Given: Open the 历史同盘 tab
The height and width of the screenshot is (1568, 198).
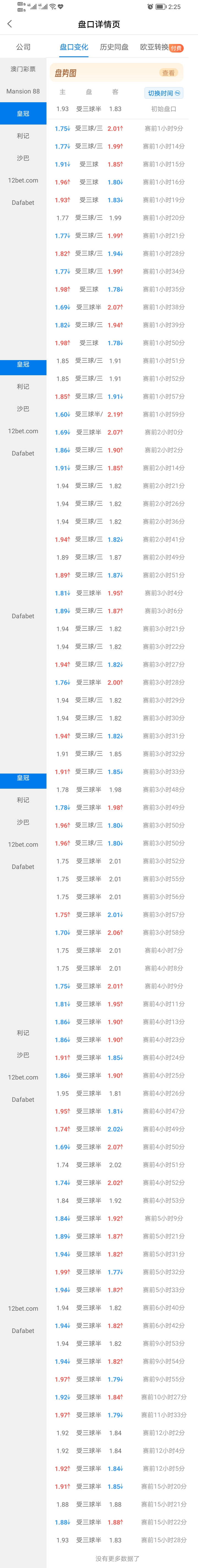Looking at the screenshot, I should 114,47.
